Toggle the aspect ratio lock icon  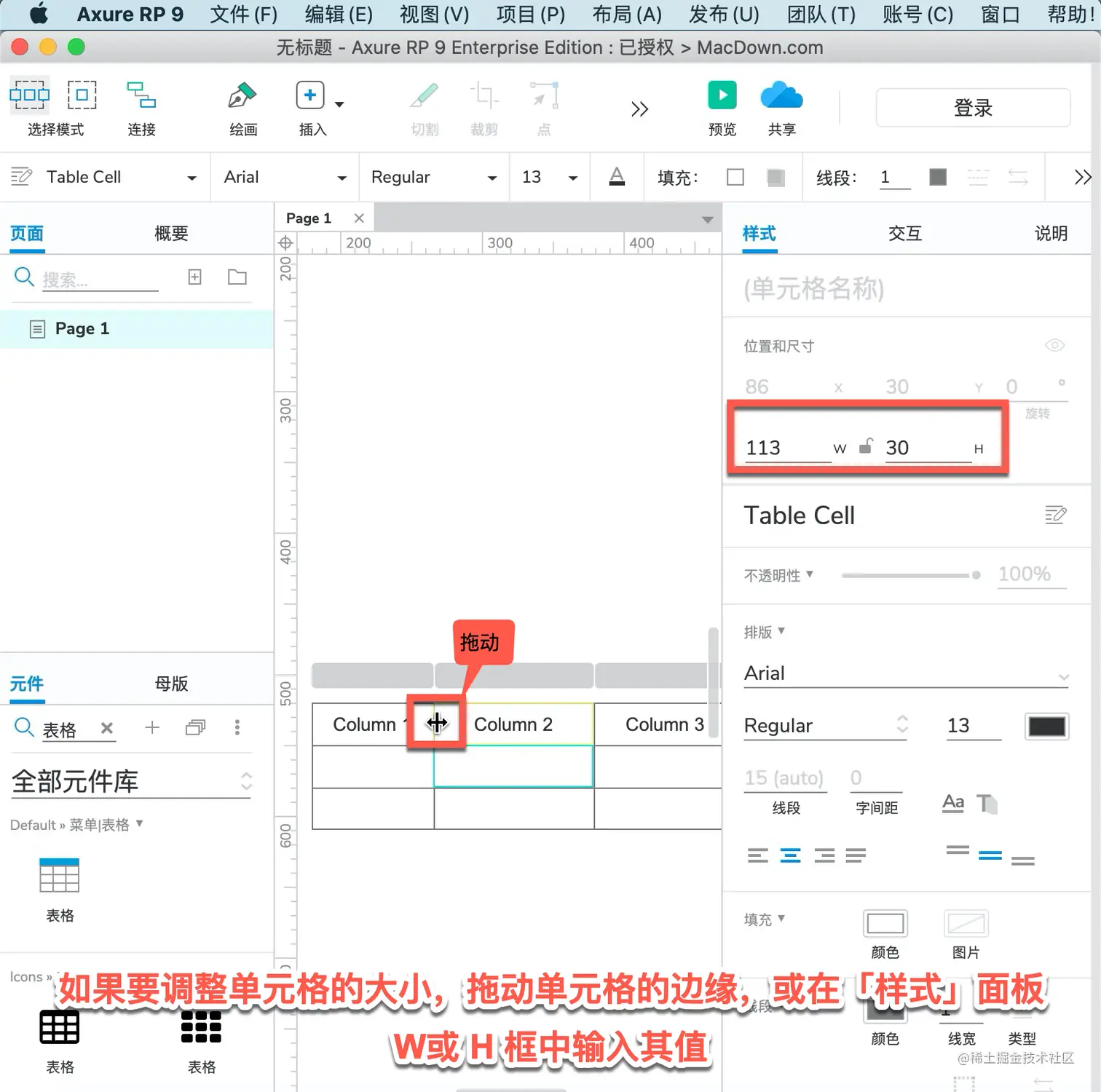(x=866, y=447)
